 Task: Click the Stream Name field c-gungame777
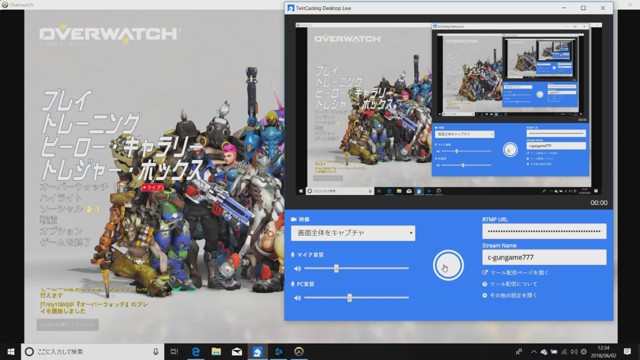(544, 257)
